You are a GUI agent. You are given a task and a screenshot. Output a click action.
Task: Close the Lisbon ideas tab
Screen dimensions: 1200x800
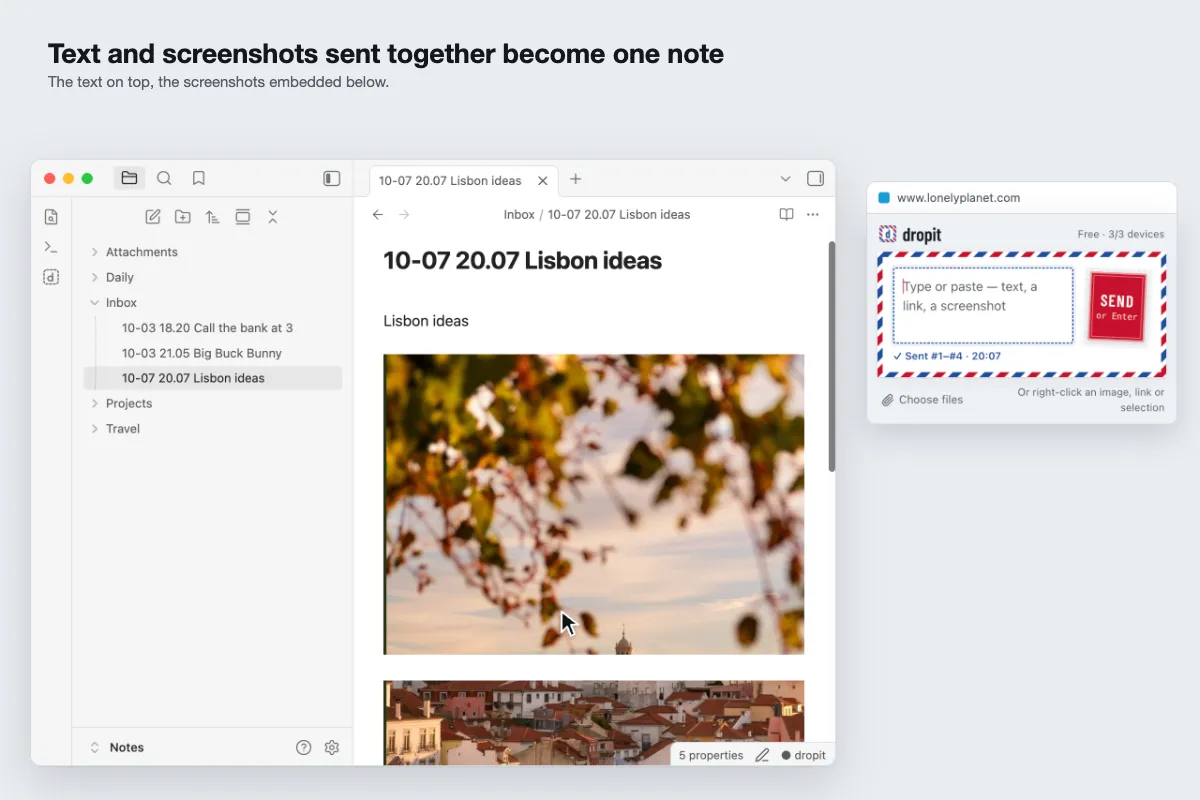[543, 181]
